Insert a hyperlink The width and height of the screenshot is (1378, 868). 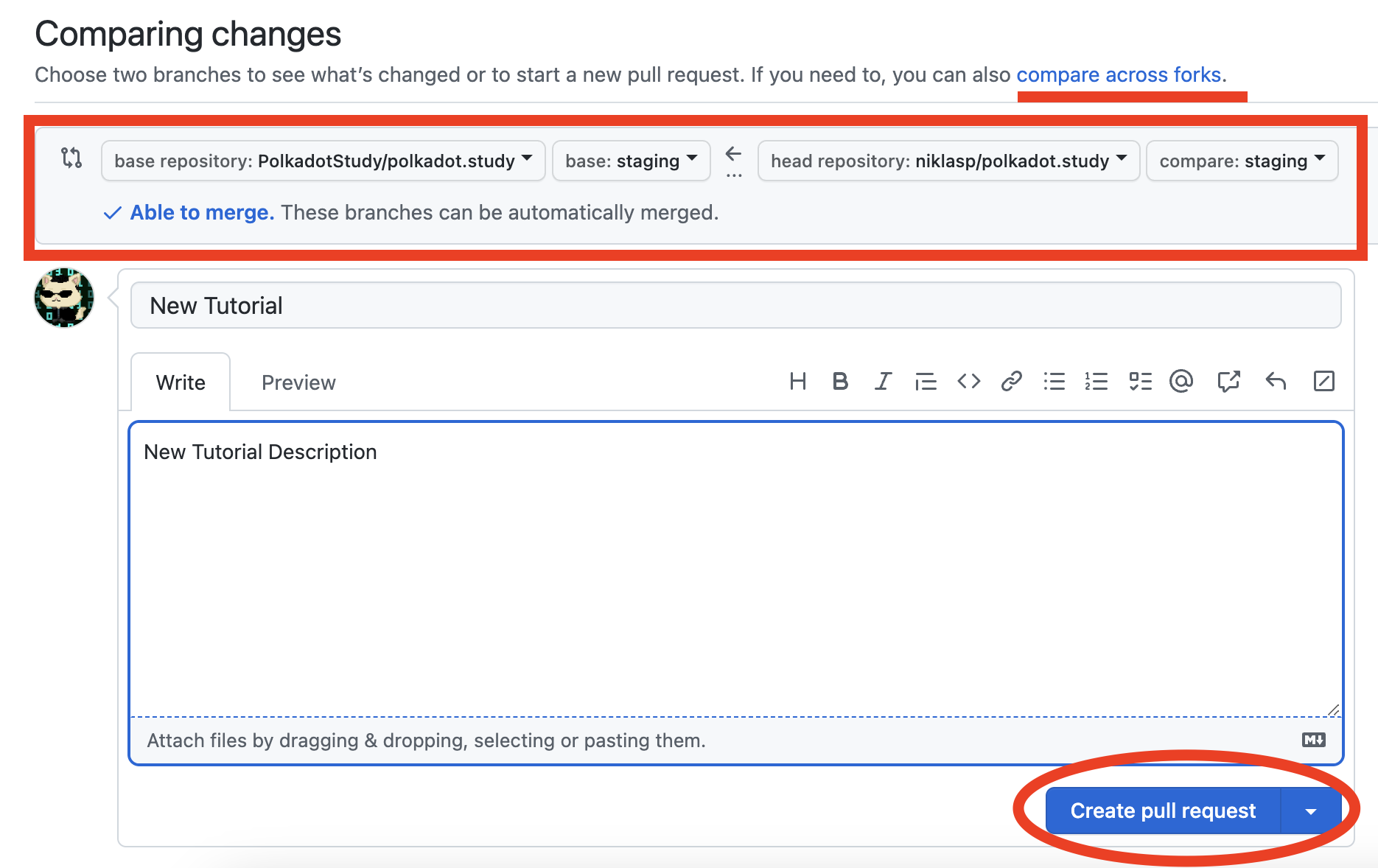[1011, 382]
